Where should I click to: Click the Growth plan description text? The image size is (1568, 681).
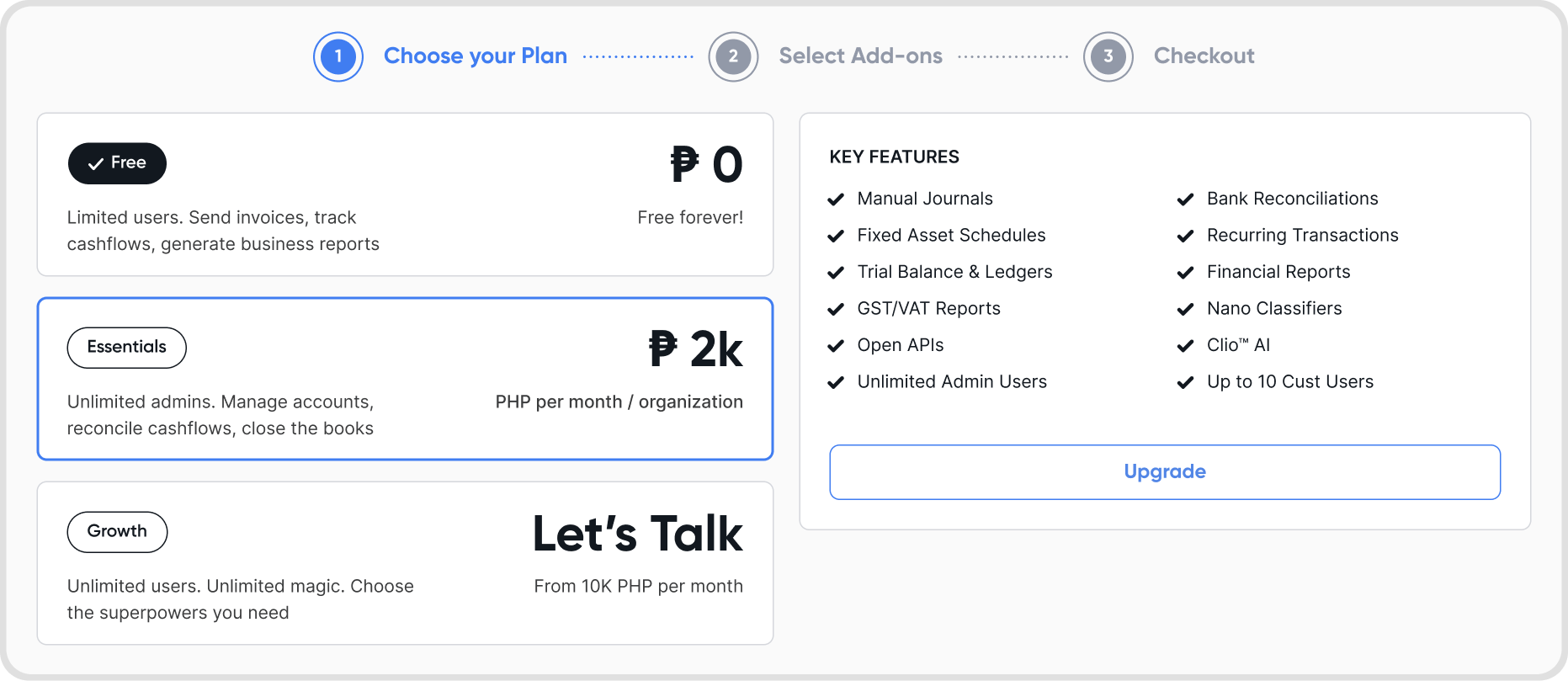coord(240,599)
